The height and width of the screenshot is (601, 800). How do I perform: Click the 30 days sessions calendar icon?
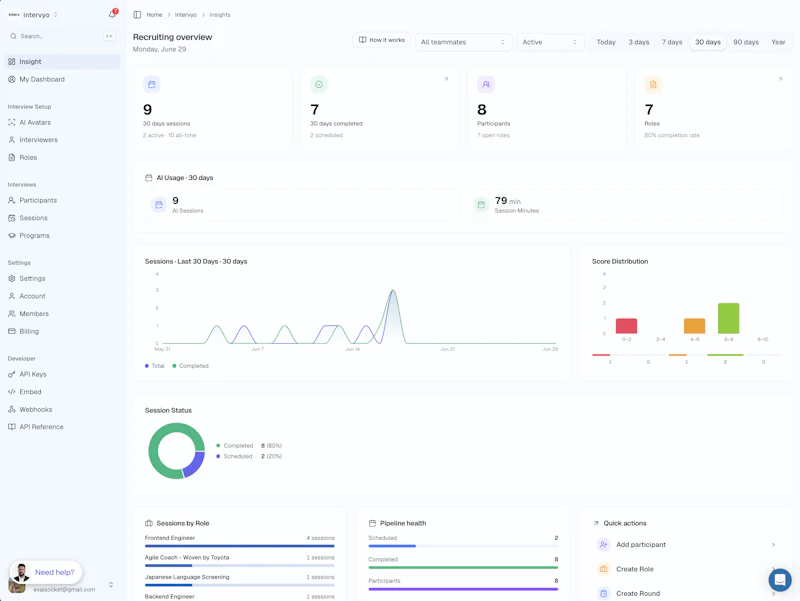[152, 85]
